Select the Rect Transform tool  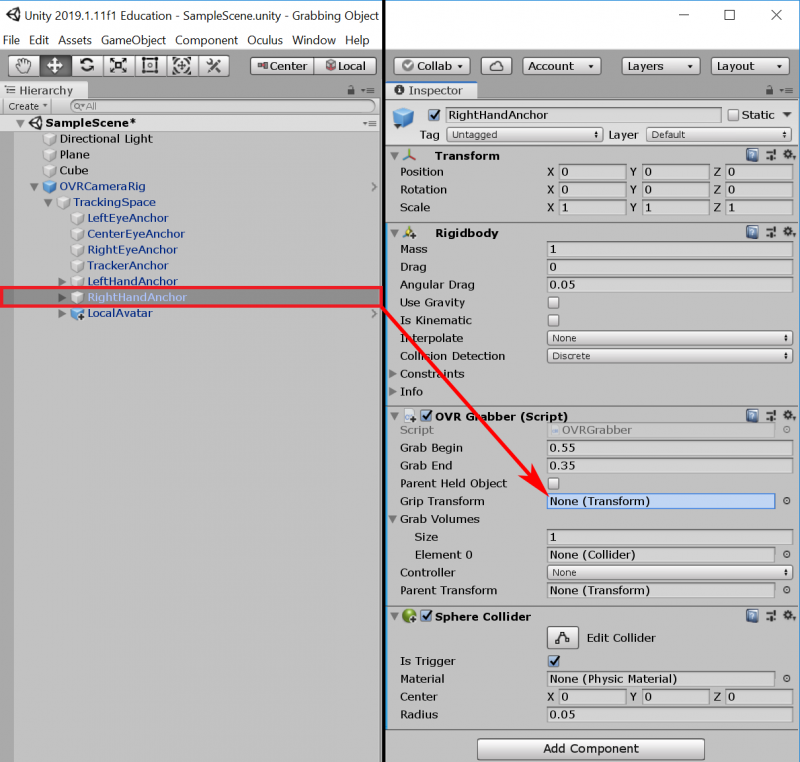(150, 66)
